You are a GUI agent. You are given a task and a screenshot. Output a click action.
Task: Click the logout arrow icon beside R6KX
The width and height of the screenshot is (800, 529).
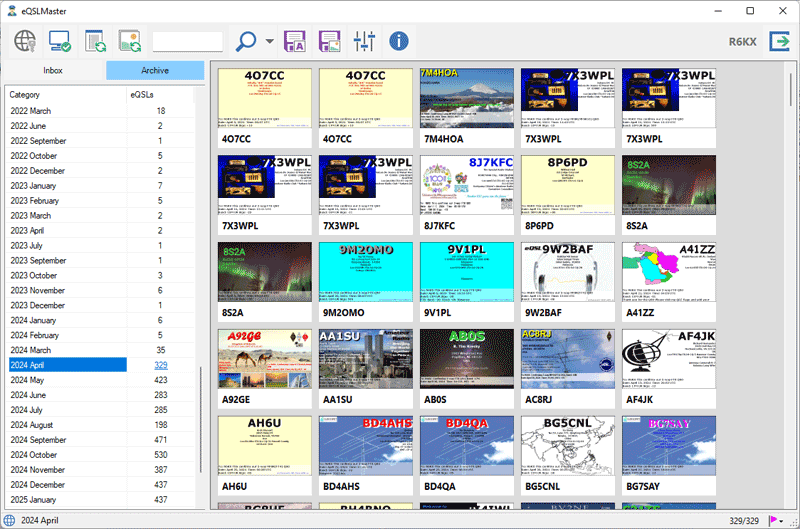779,41
